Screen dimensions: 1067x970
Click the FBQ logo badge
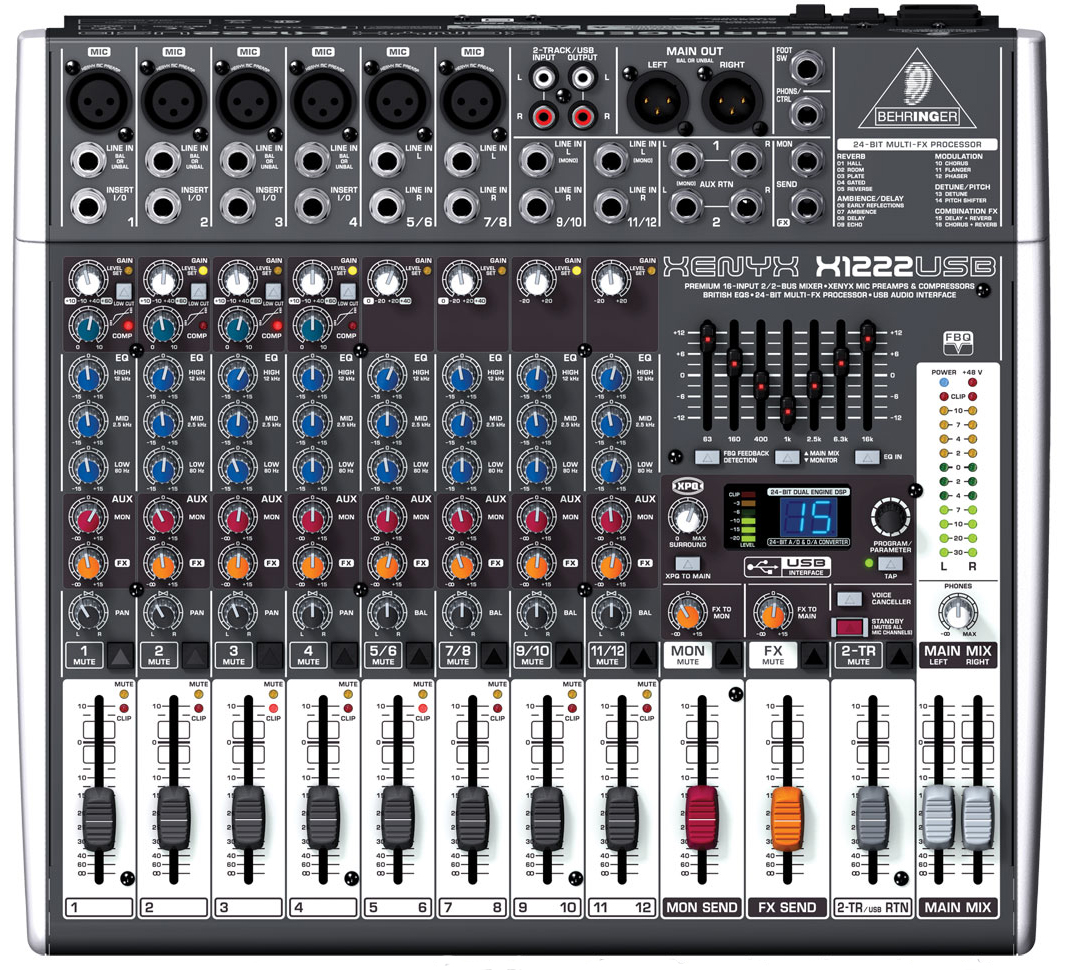coord(957,343)
